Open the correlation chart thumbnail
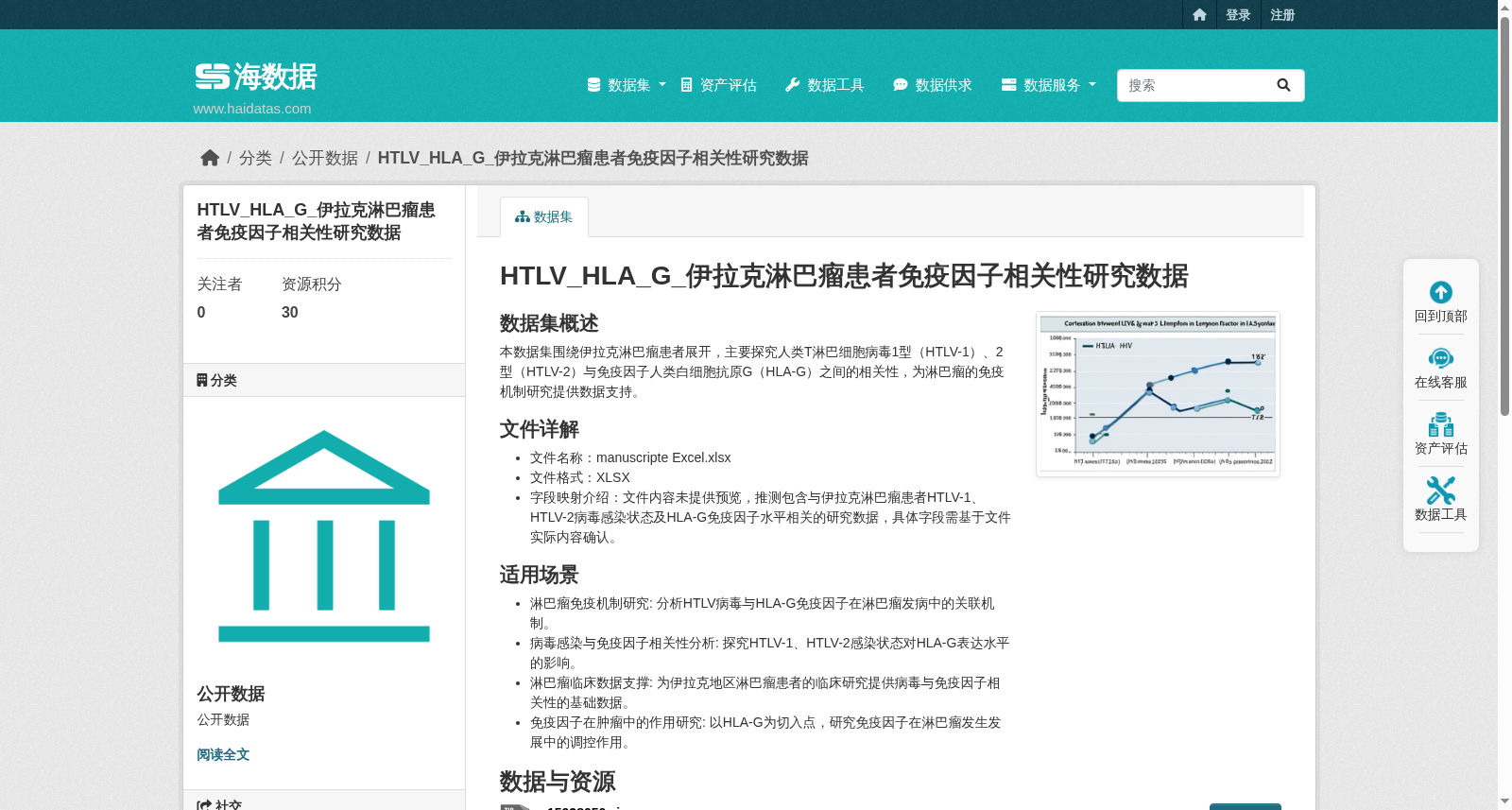This screenshot has height=810, width=1512. tap(1158, 394)
